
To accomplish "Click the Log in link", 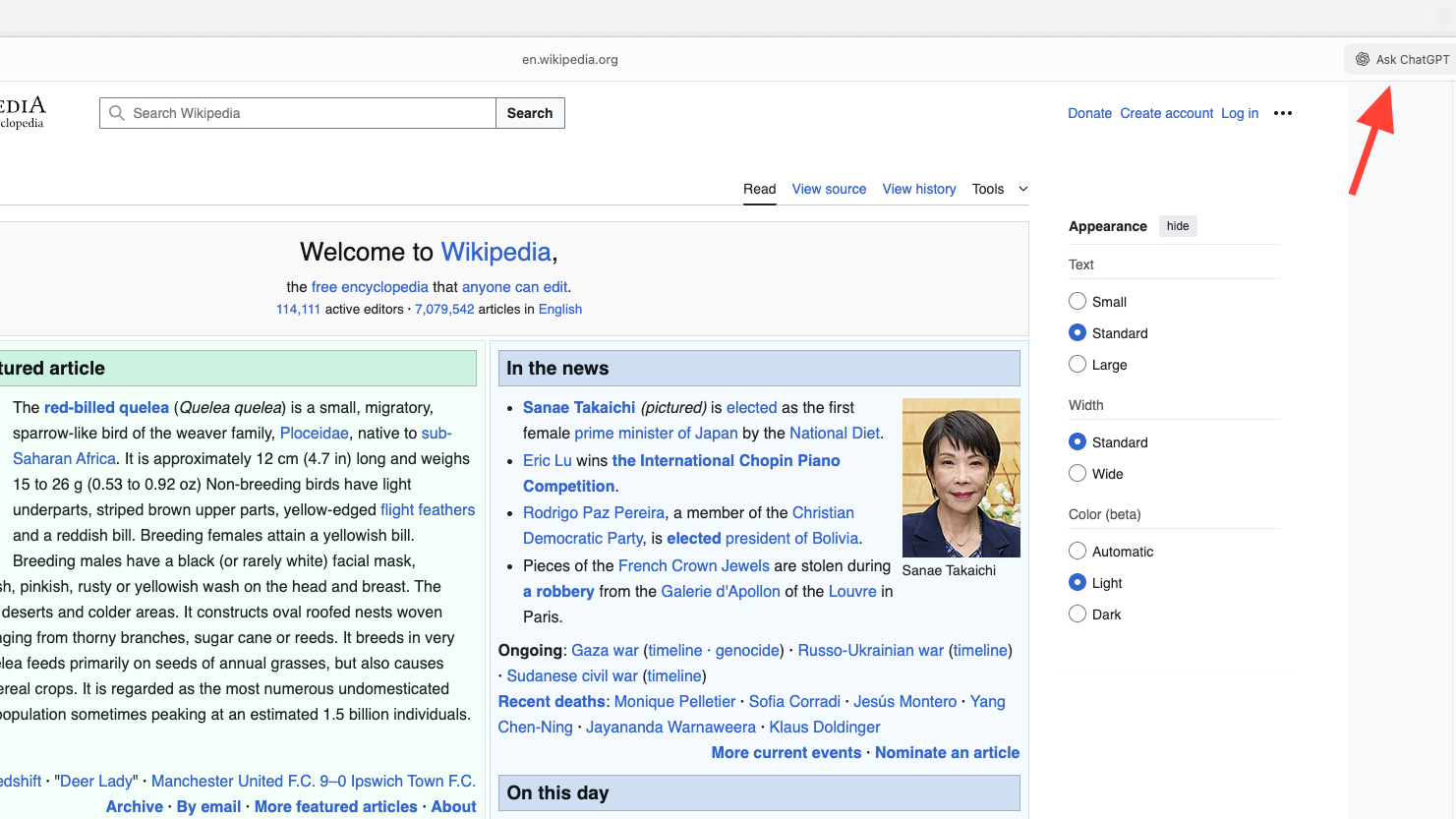I will (1239, 113).
